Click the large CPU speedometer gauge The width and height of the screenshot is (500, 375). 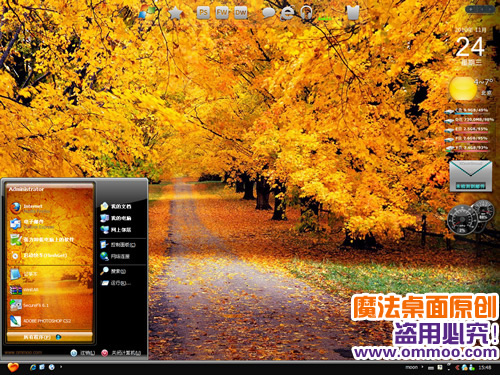coord(462,220)
